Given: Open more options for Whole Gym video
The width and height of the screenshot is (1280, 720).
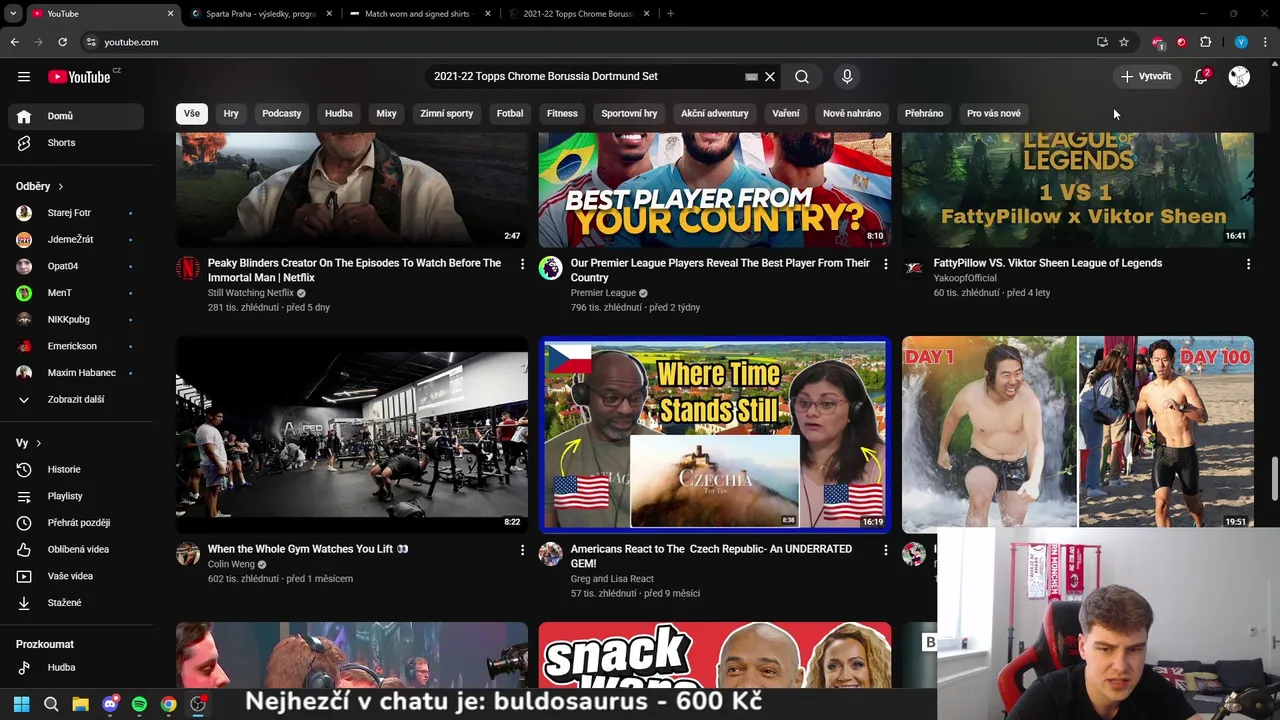Looking at the screenshot, I should coord(522,550).
